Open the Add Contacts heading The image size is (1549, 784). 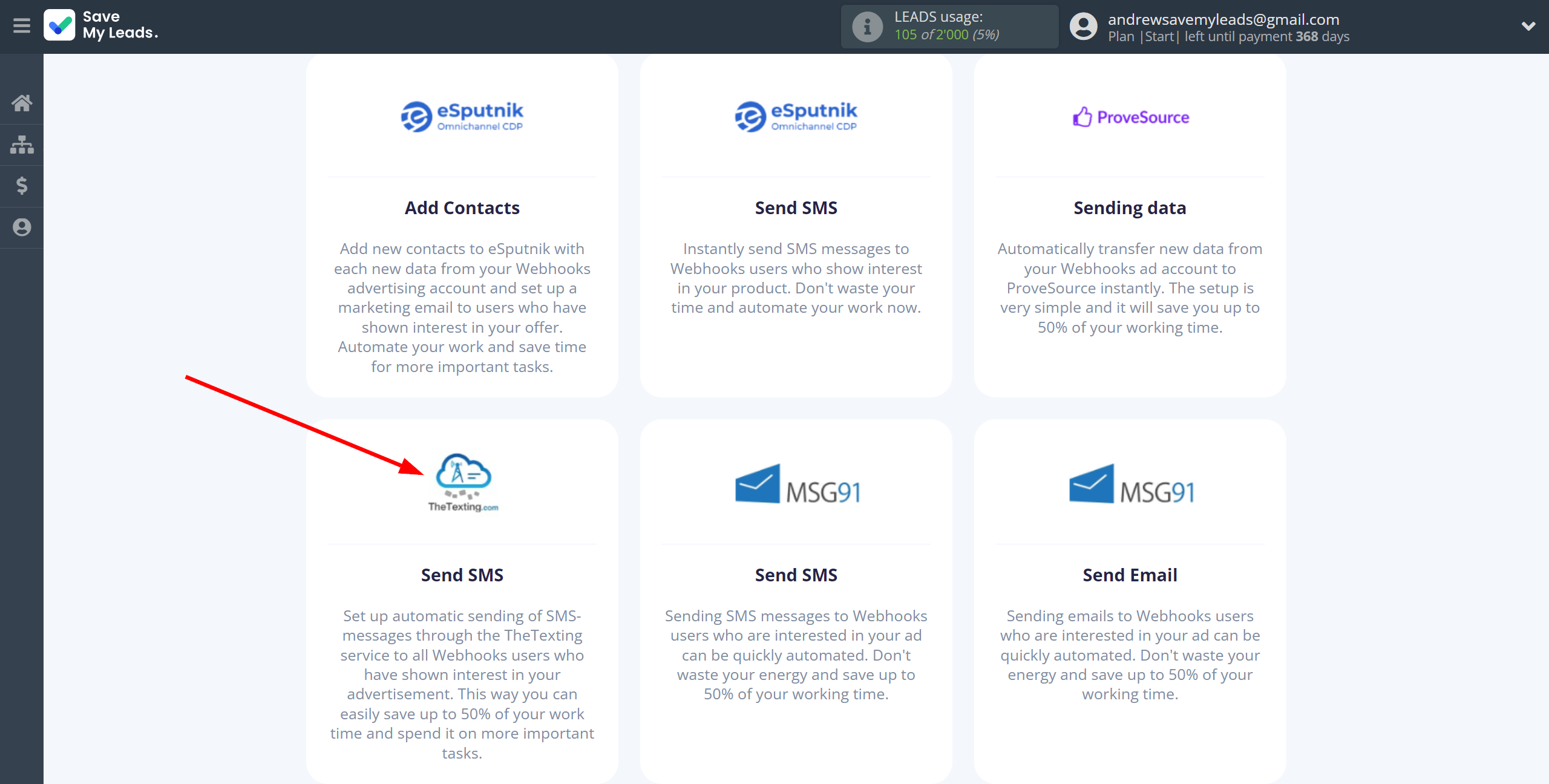pyautogui.click(x=462, y=208)
